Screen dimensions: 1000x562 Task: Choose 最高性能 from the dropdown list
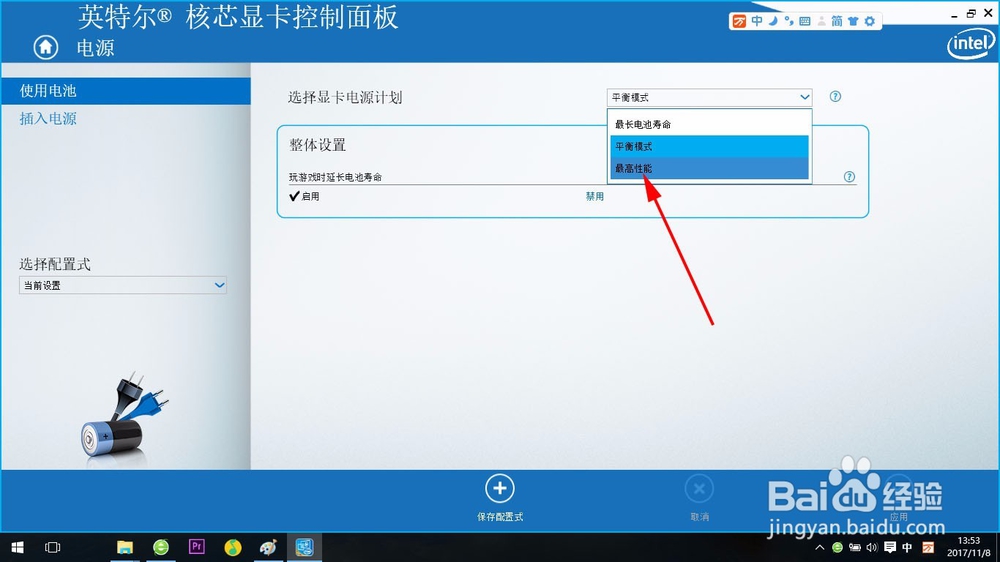pos(709,168)
